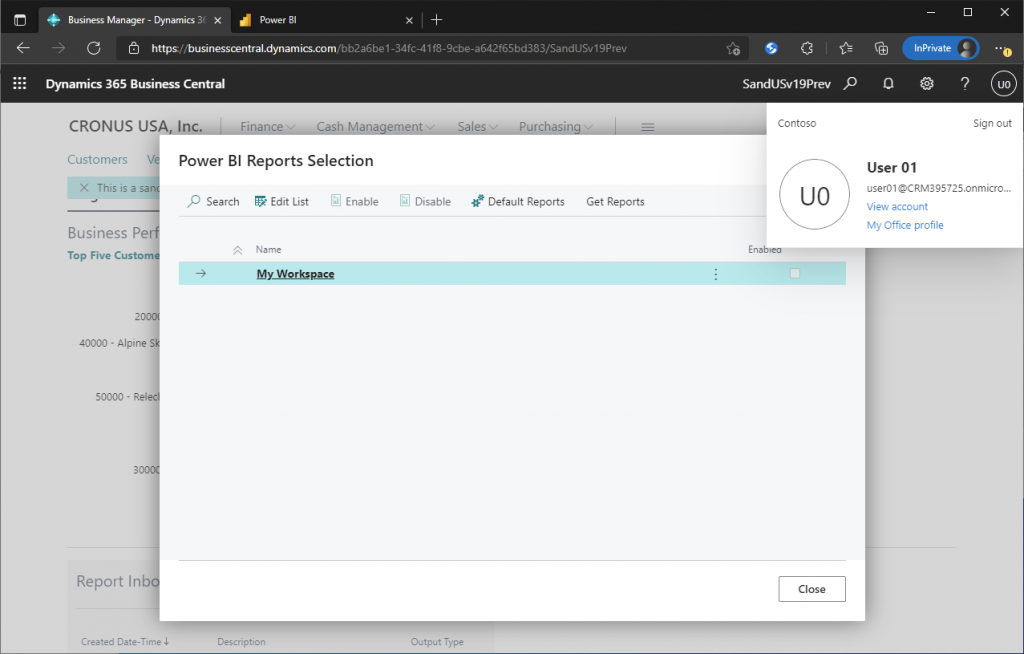
Task: Open the notifications bell
Action: (888, 84)
